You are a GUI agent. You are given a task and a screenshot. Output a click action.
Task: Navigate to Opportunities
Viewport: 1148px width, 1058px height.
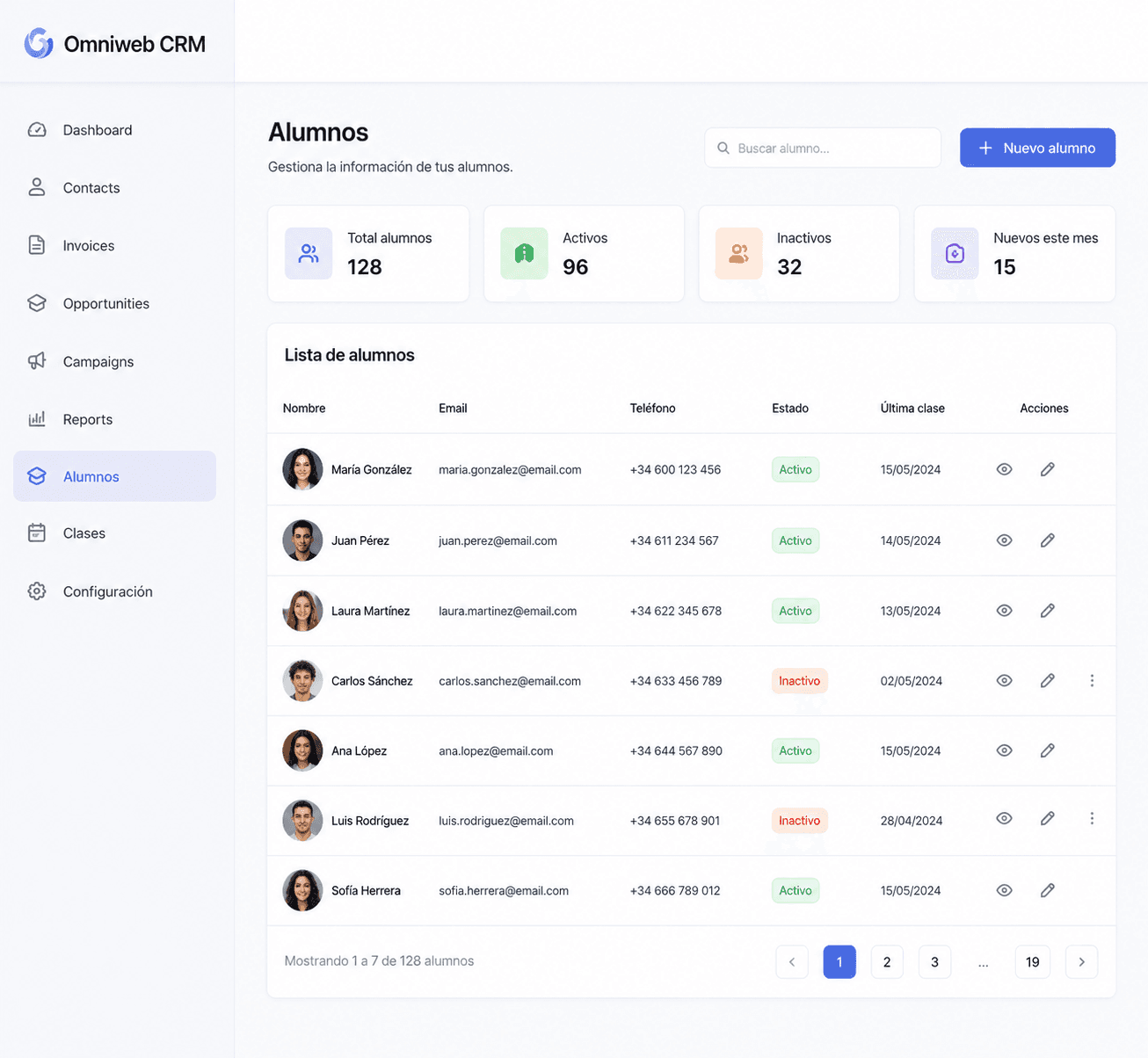pos(114,304)
